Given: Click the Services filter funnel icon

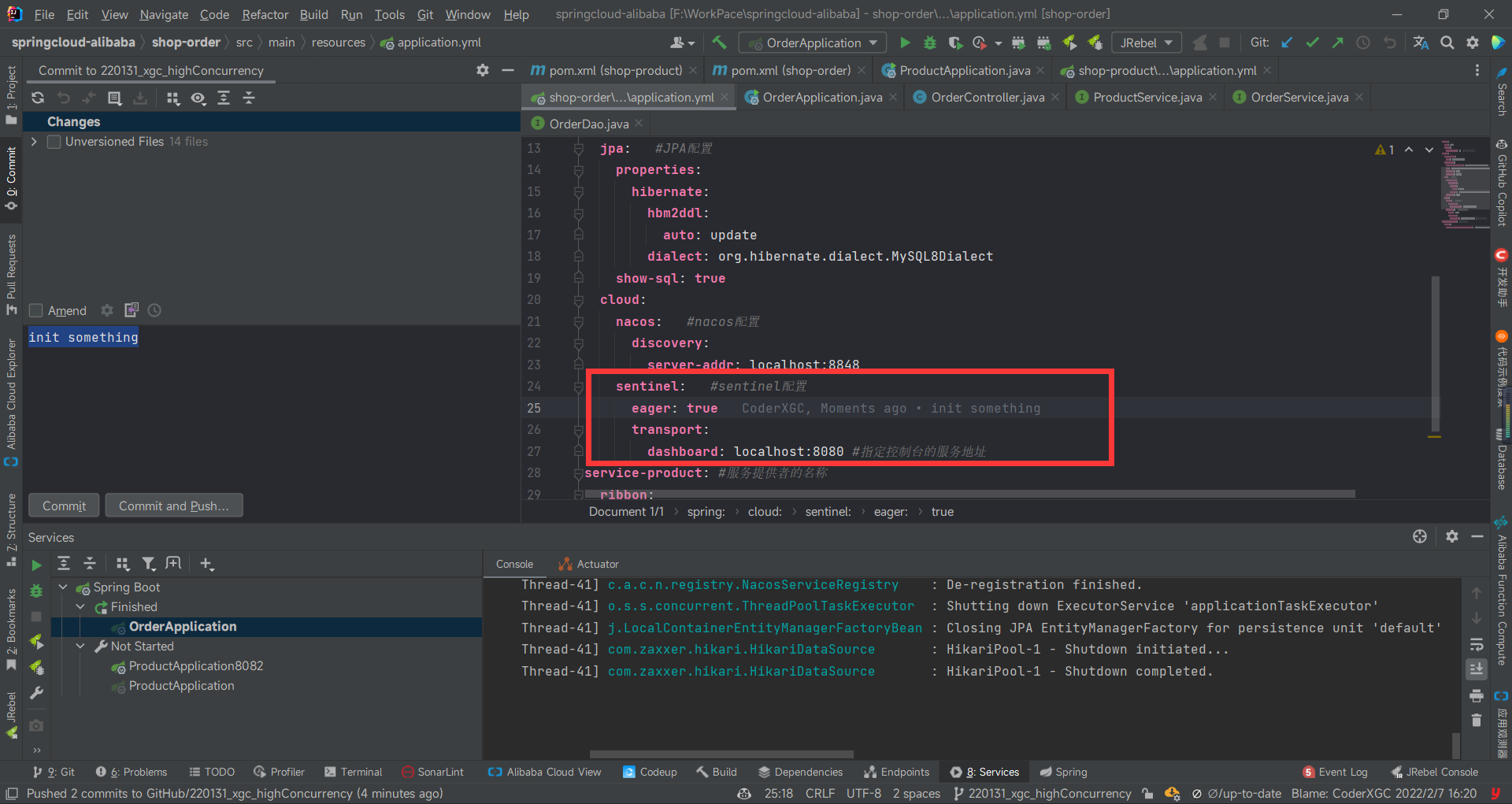Looking at the screenshot, I should pos(148,564).
